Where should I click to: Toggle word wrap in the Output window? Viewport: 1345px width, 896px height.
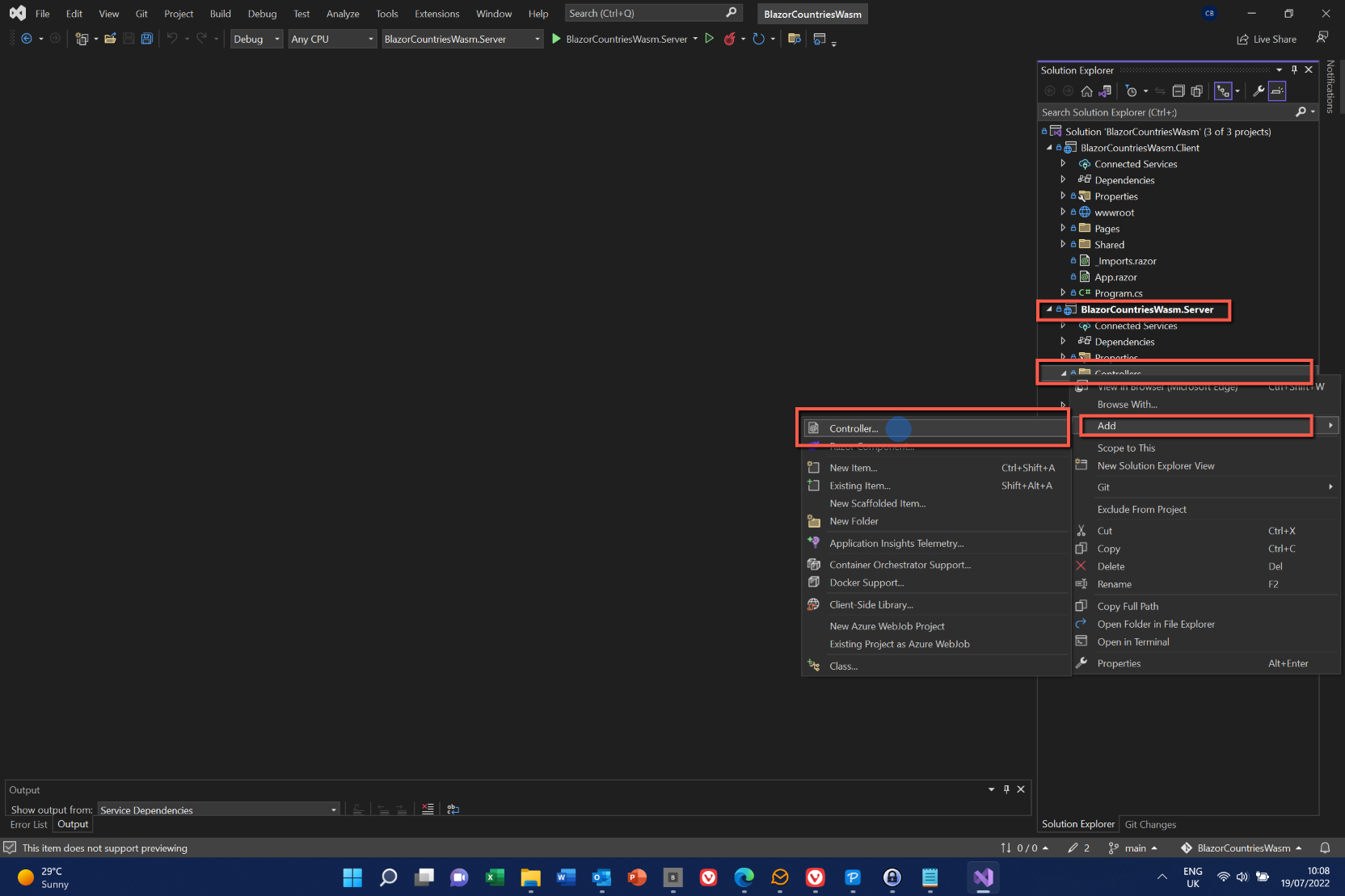(x=453, y=809)
